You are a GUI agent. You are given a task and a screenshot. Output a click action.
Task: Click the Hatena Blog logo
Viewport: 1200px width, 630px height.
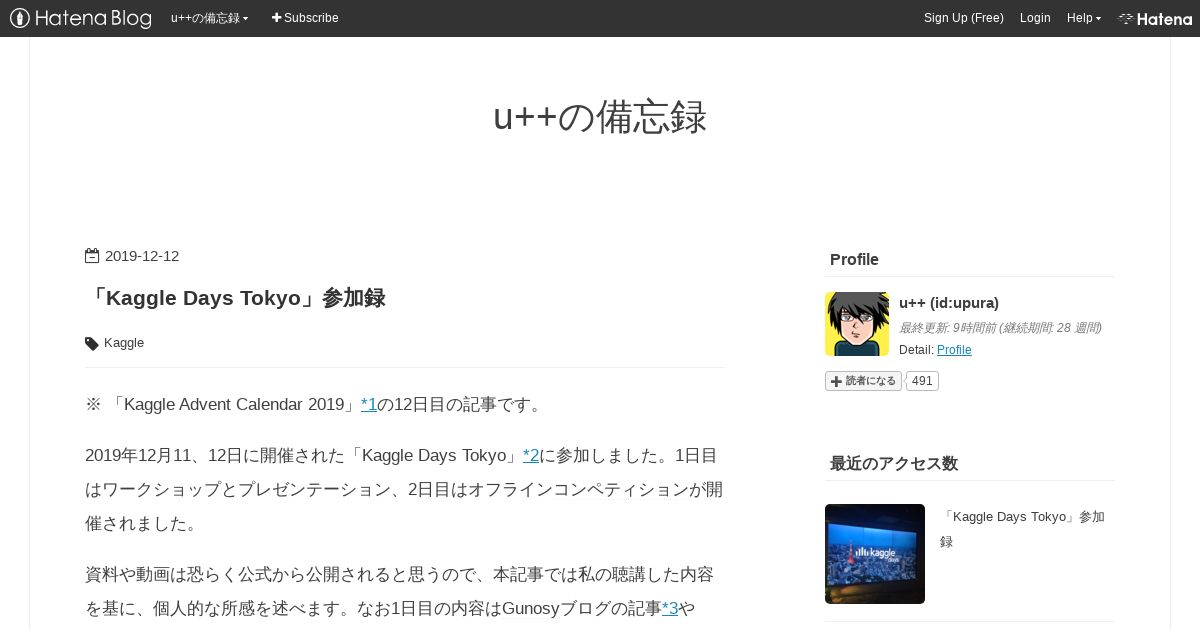[80, 18]
